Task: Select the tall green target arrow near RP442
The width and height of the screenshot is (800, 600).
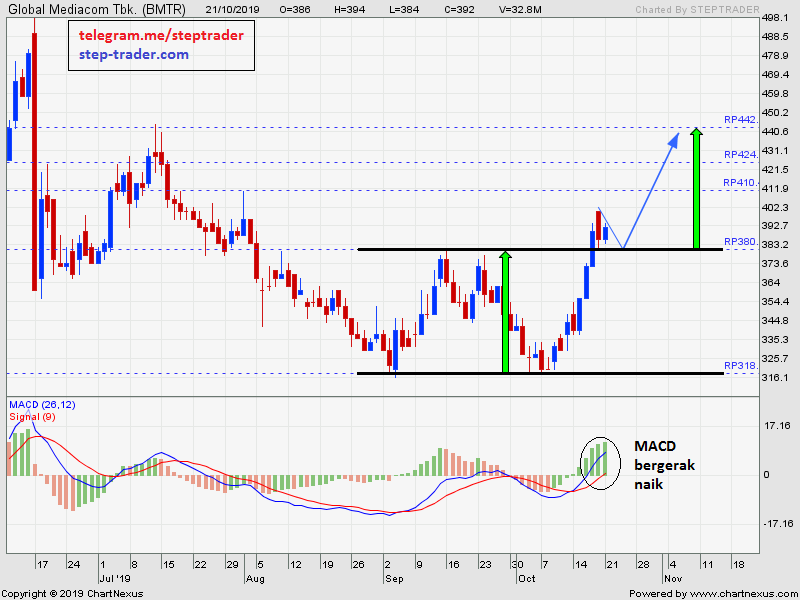Action: click(x=696, y=188)
